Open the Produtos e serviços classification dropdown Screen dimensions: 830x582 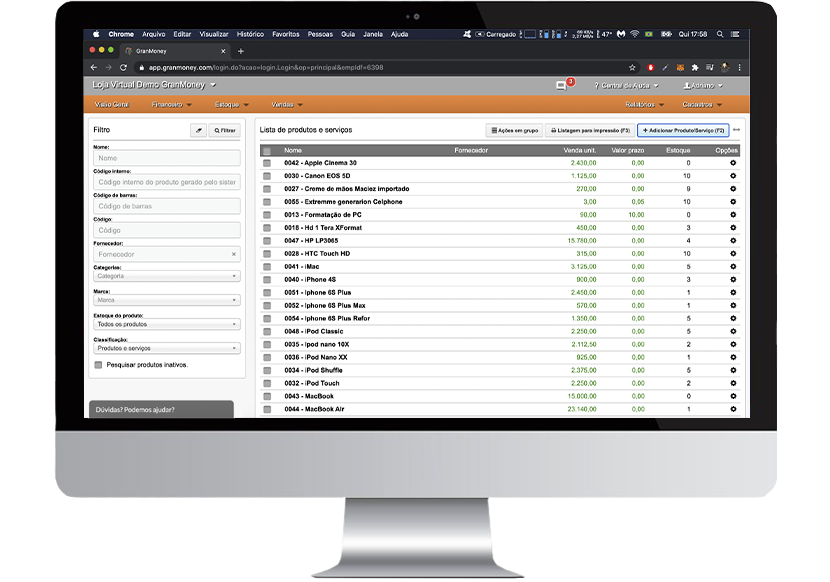[167, 348]
